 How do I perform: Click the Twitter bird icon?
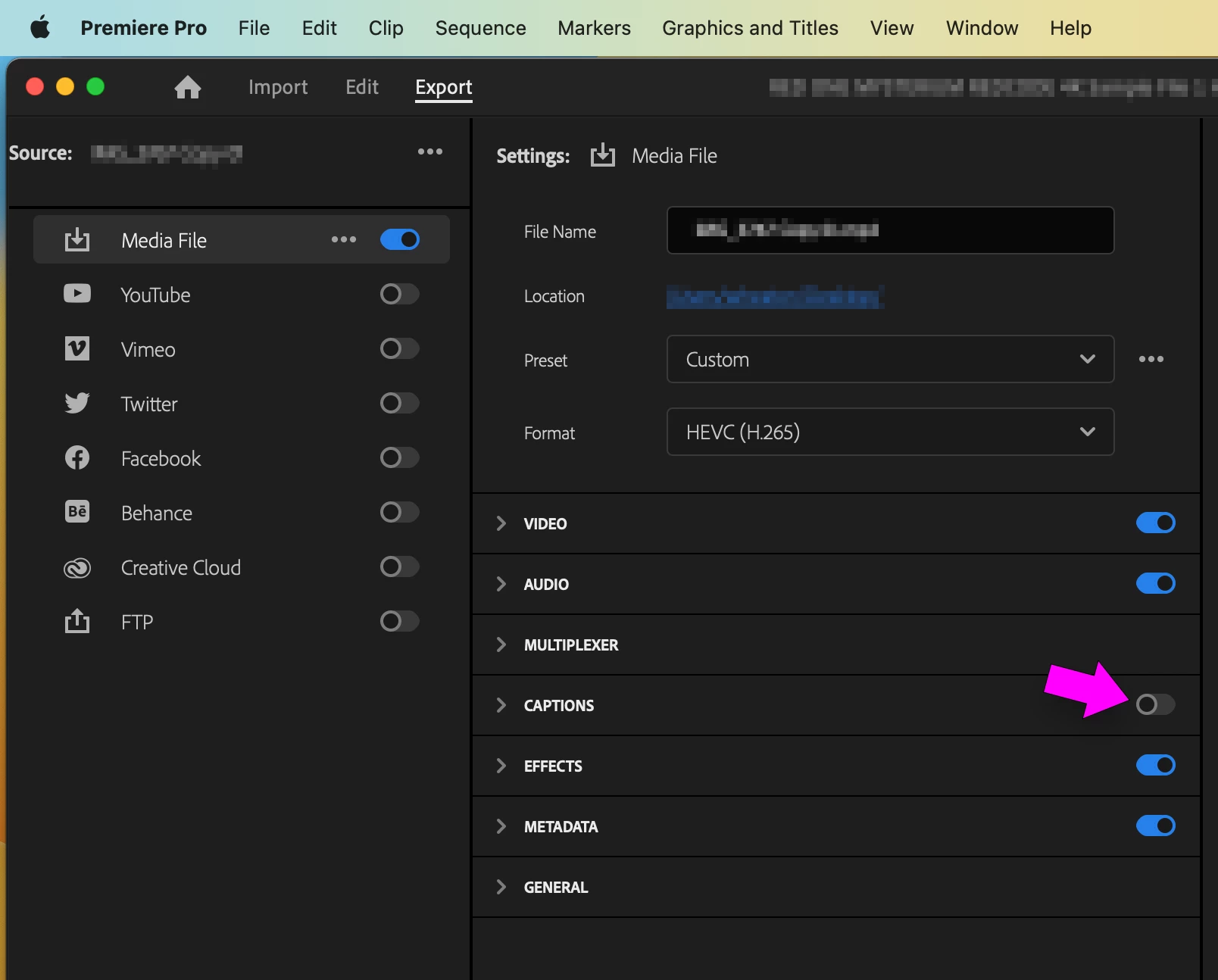77,403
